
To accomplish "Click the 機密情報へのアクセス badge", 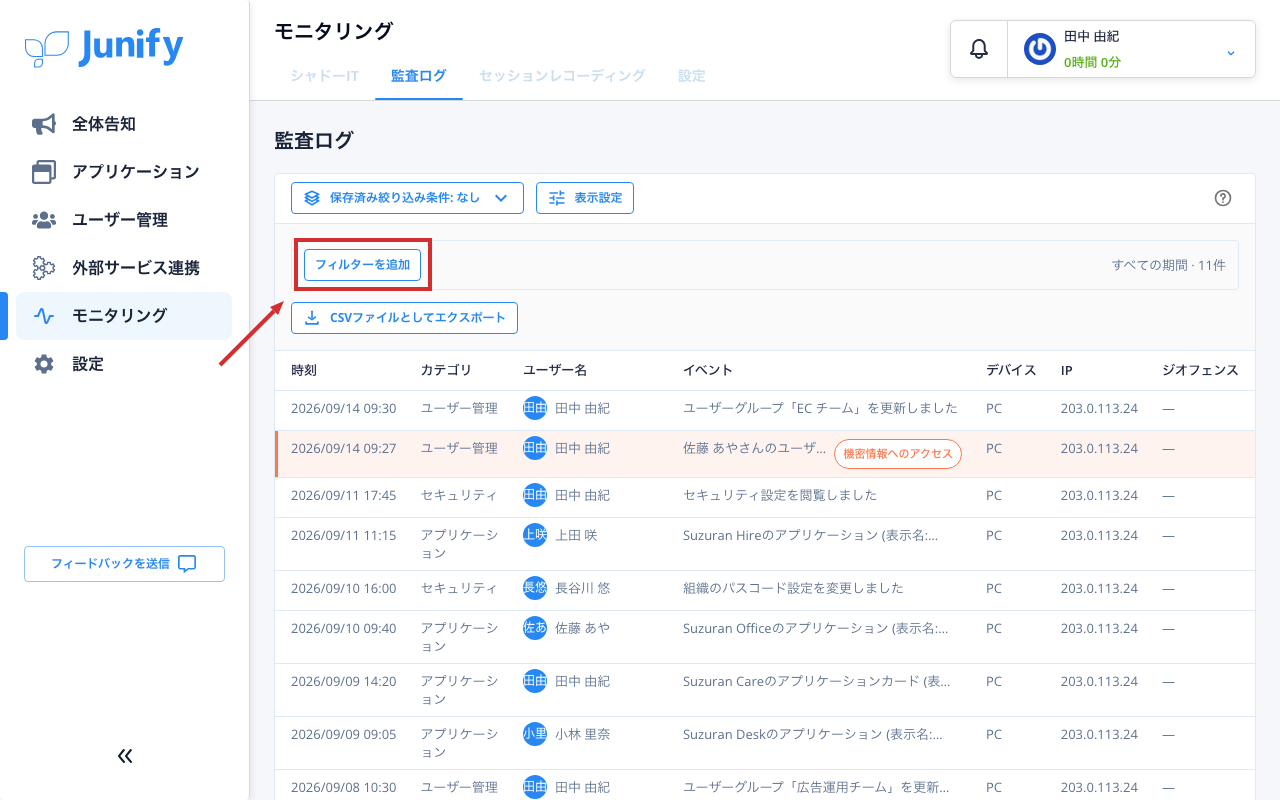I will click(x=898, y=454).
